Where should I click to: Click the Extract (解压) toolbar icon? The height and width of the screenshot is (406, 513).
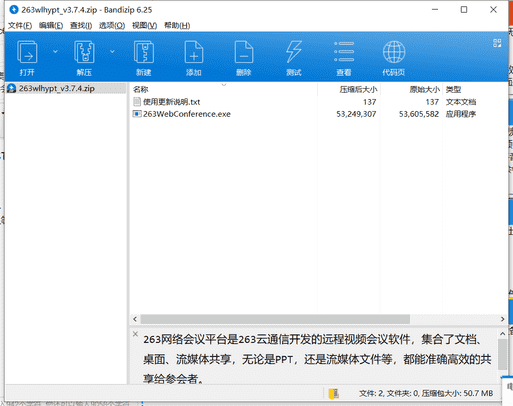click(x=84, y=52)
